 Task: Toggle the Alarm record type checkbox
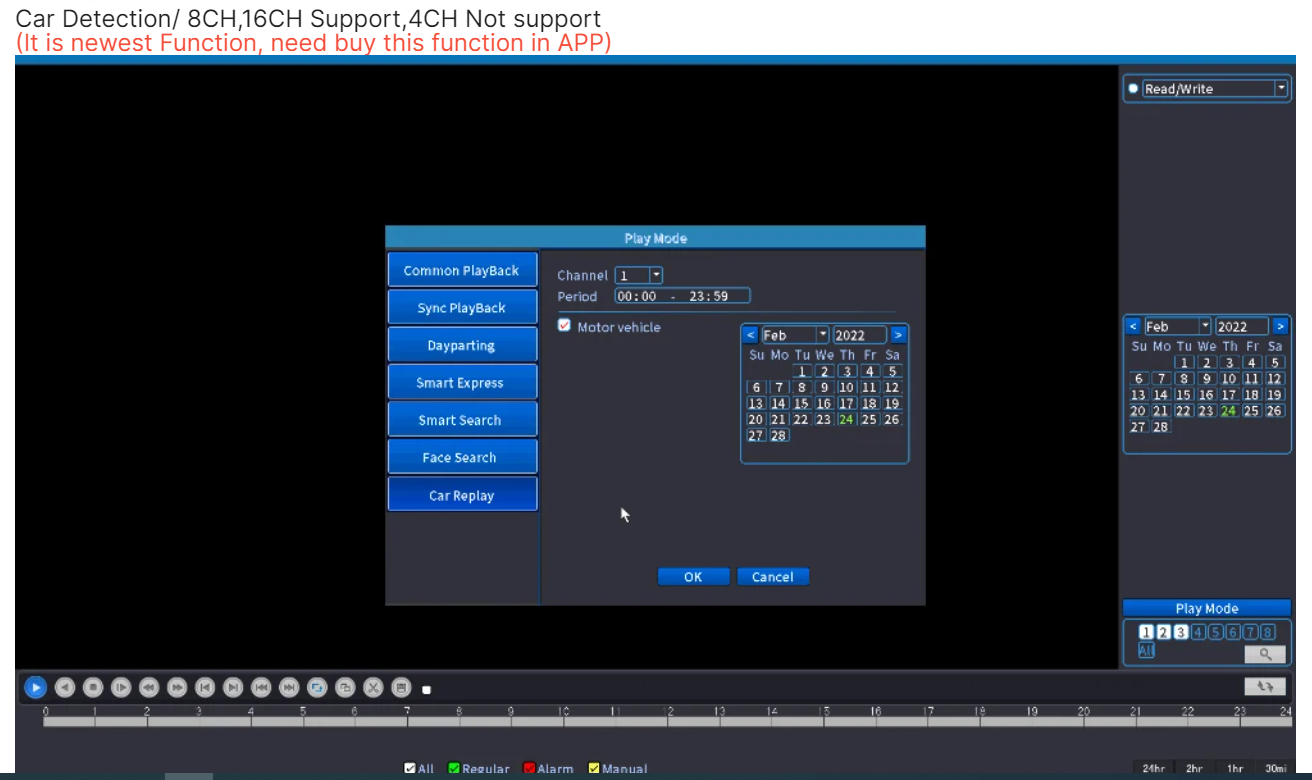click(530, 769)
